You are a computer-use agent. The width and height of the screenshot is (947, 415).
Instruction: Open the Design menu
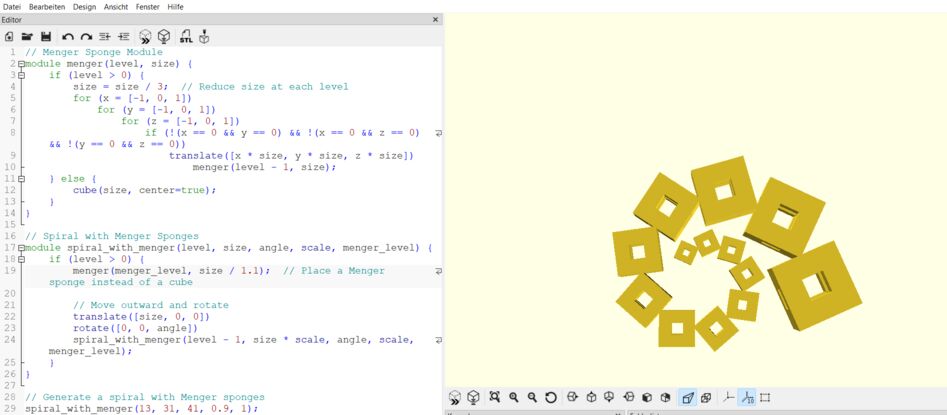[x=85, y=7]
